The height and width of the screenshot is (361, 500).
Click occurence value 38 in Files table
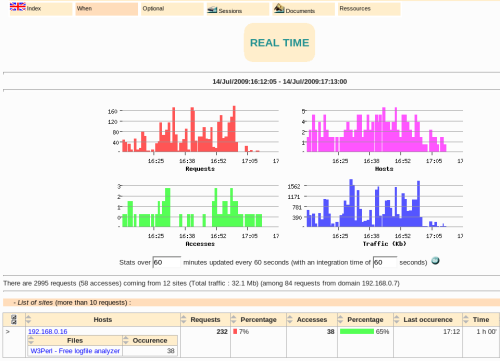171,351
